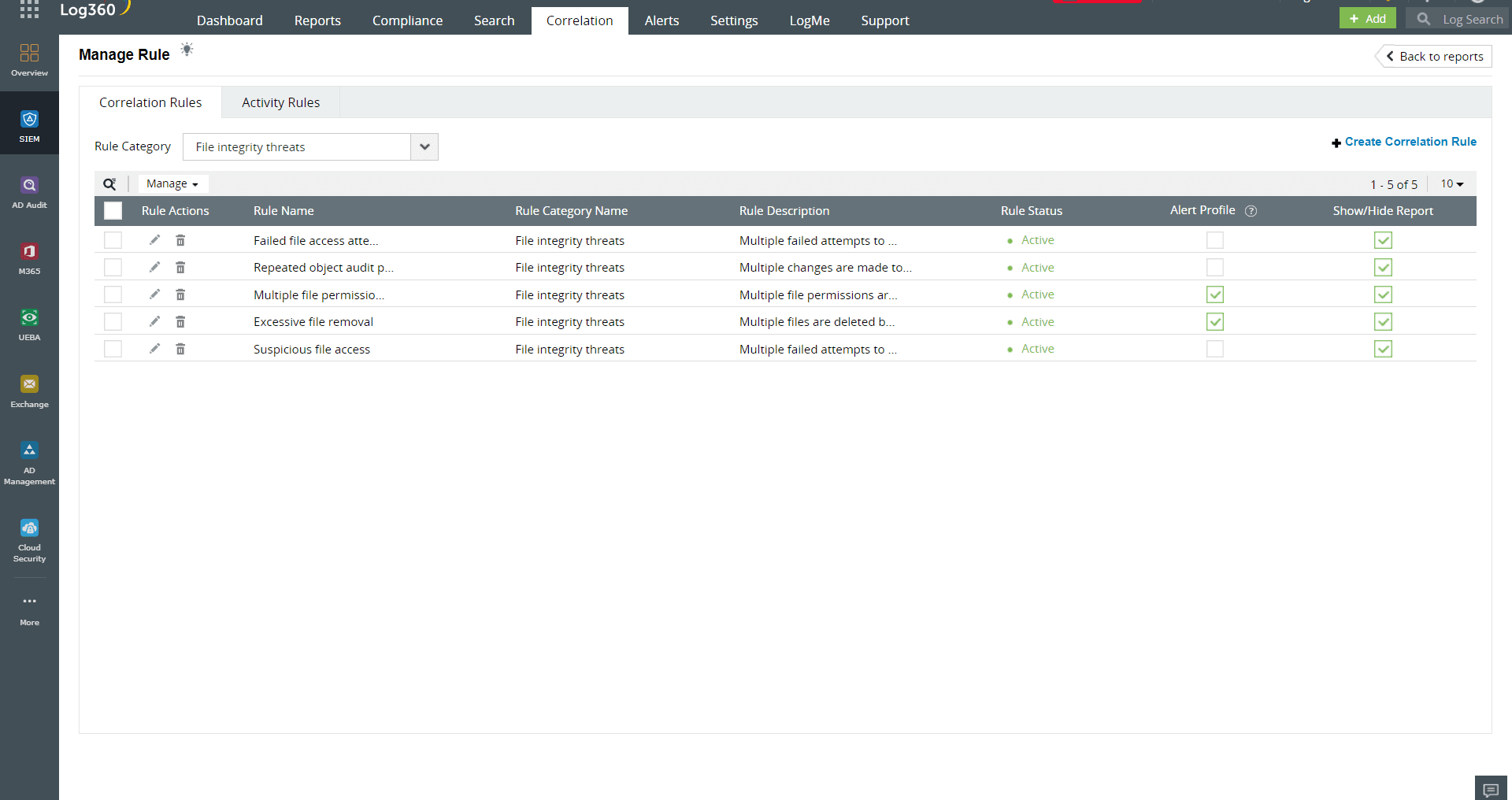Open the Support top menu

(885, 20)
